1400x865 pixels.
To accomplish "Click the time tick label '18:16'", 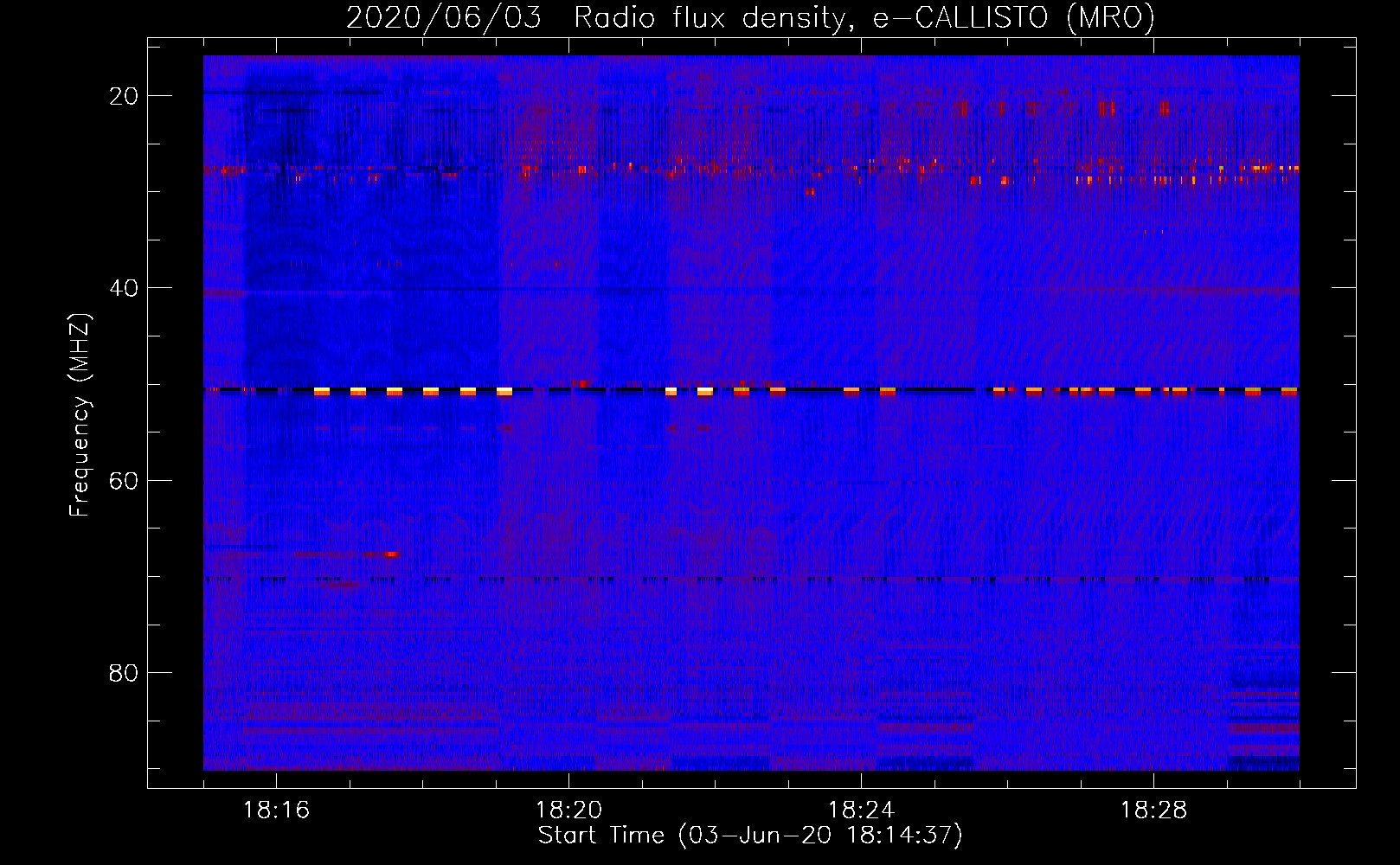I will [x=276, y=811].
